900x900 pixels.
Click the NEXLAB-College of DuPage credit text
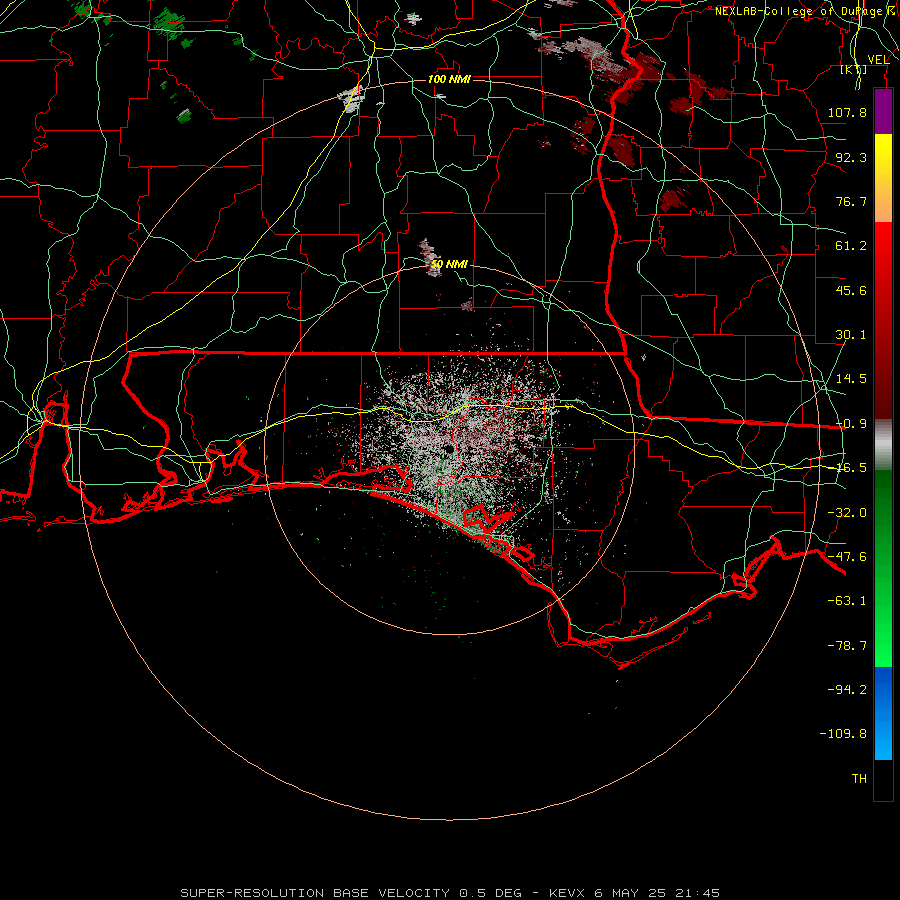(806, 11)
